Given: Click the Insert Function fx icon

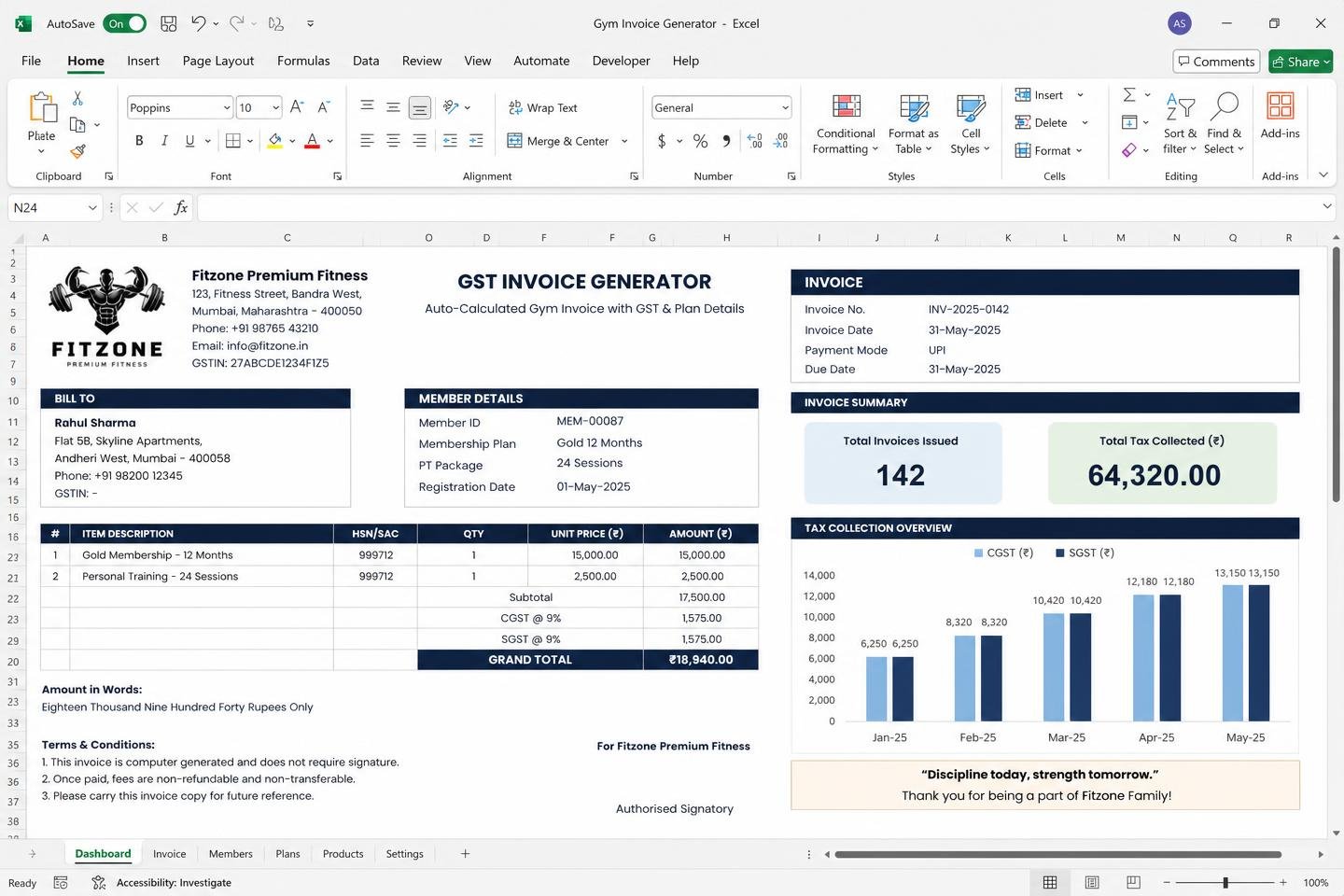Looking at the screenshot, I should coord(180,207).
